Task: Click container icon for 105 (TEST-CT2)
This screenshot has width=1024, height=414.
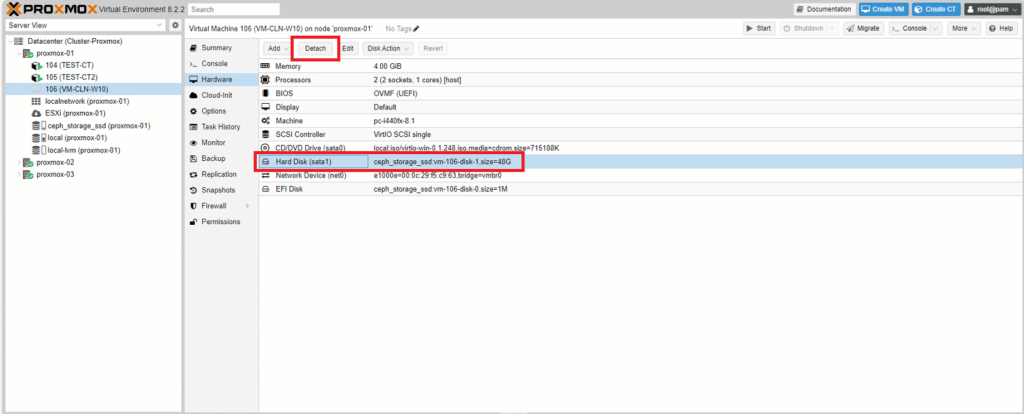Action: pos(37,77)
